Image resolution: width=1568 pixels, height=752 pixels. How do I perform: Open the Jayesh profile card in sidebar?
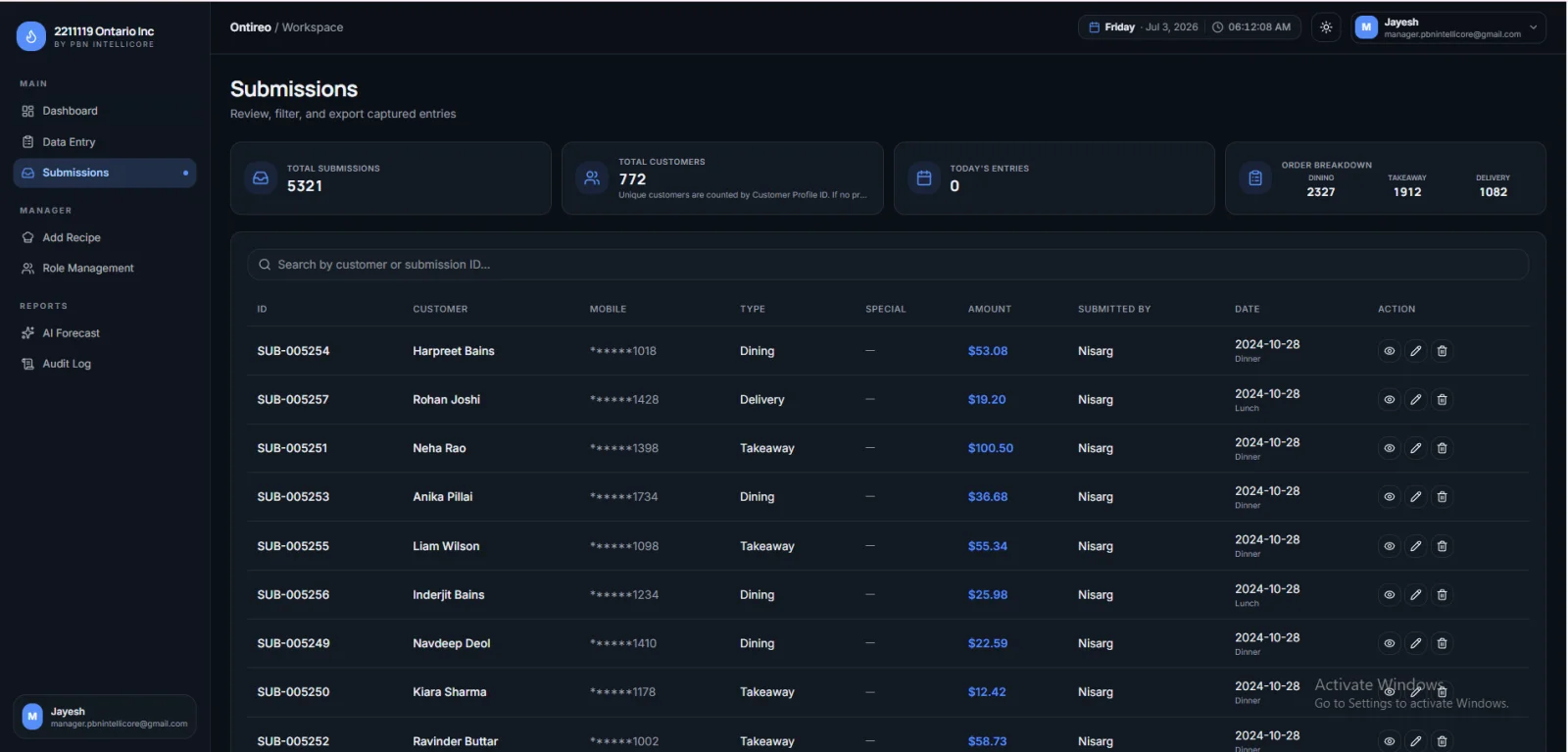[105, 717]
